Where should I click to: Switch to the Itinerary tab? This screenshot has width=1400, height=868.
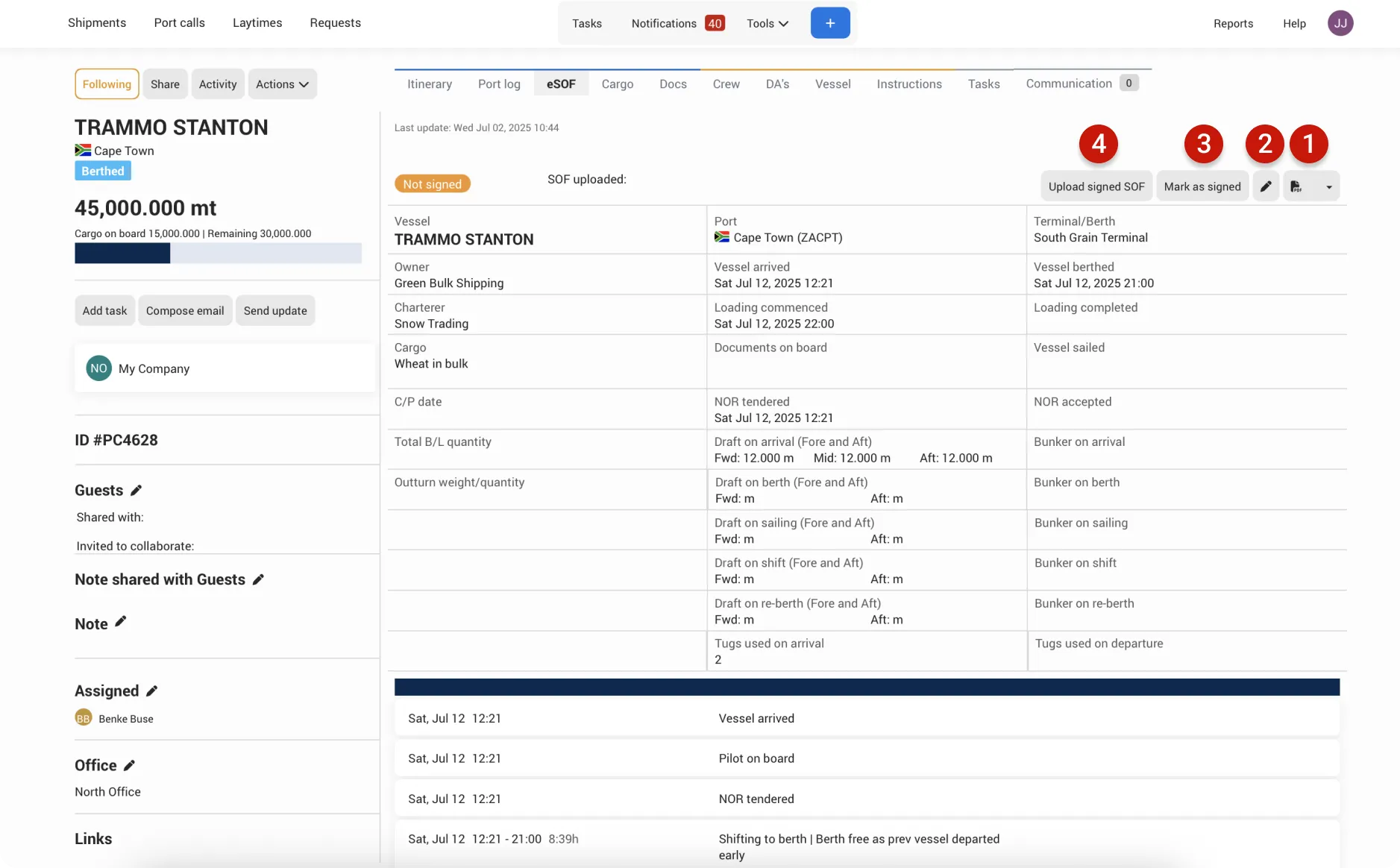tap(430, 84)
